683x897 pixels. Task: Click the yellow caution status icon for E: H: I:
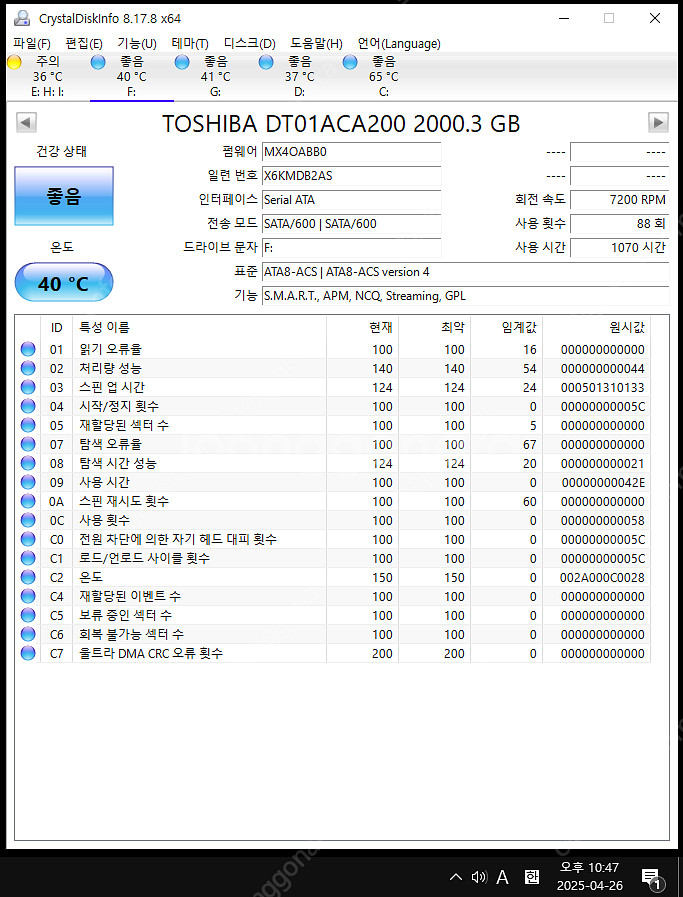tap(14, 62)
